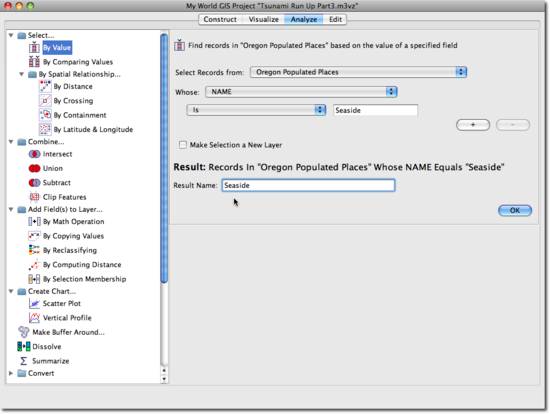Click the Clip Features icon
550x414 pixels.
[x=34, y=197]
